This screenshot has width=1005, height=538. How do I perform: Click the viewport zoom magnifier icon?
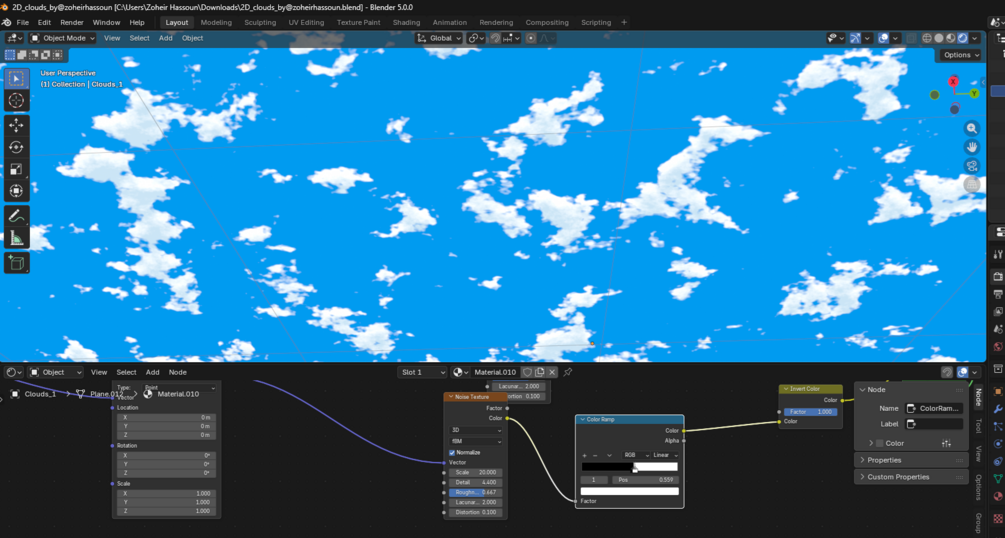[972, 128]
